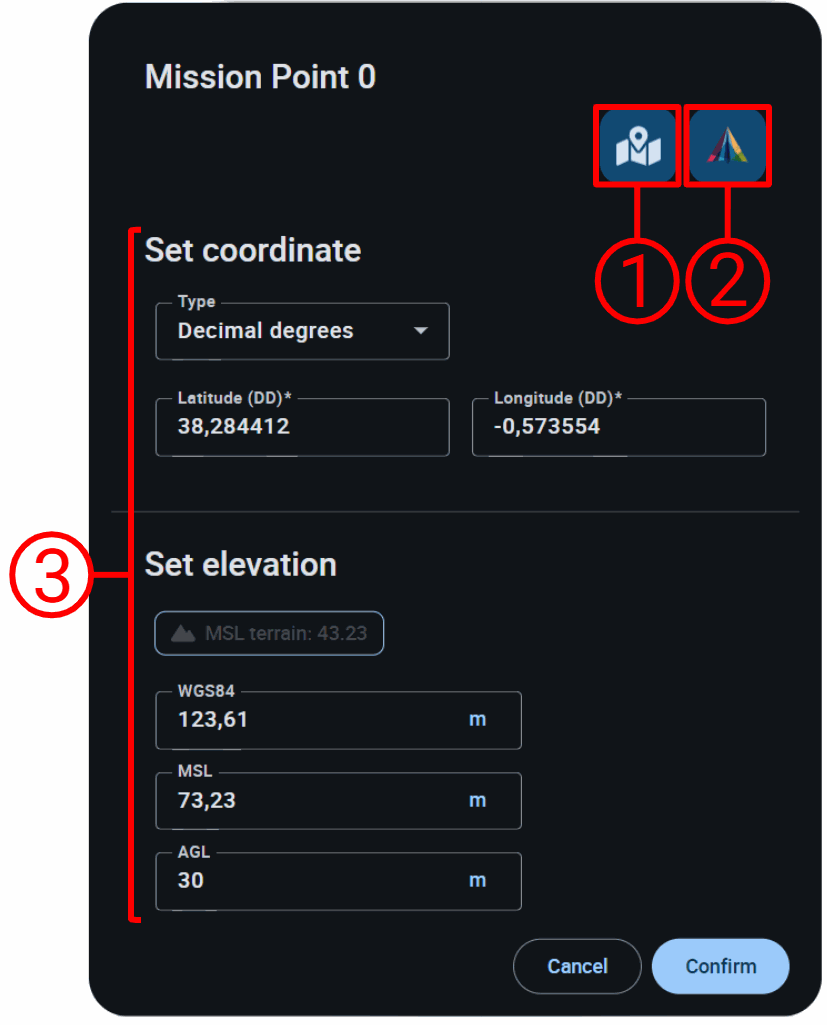
Task: Expand the Decimal degrees dropdown arrow
Action: click(x=421, y=331)
